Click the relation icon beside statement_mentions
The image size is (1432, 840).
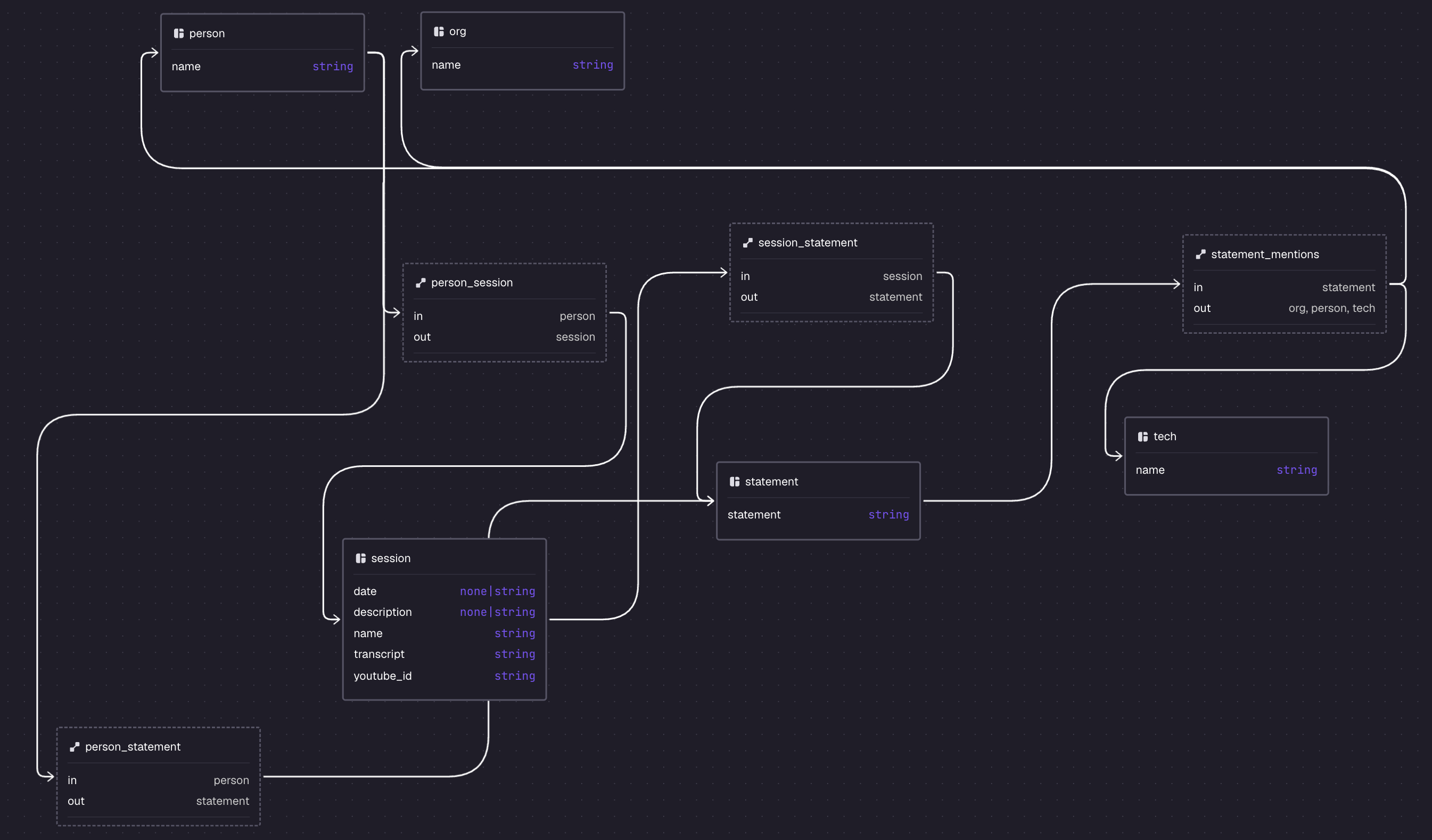click(1201, 254)
